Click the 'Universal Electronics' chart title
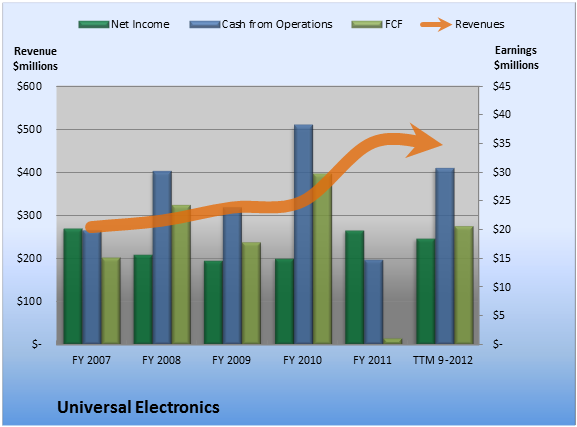Viewport: 577px width, 427px height. [x=138, y=407]
